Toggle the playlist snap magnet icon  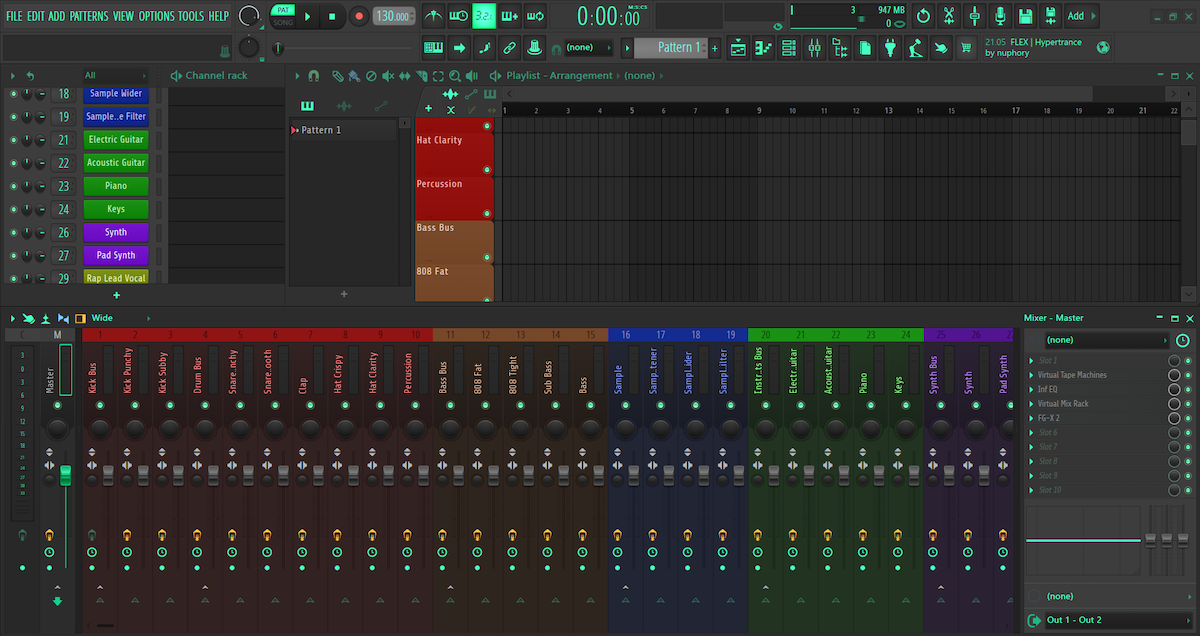[314, 76]
